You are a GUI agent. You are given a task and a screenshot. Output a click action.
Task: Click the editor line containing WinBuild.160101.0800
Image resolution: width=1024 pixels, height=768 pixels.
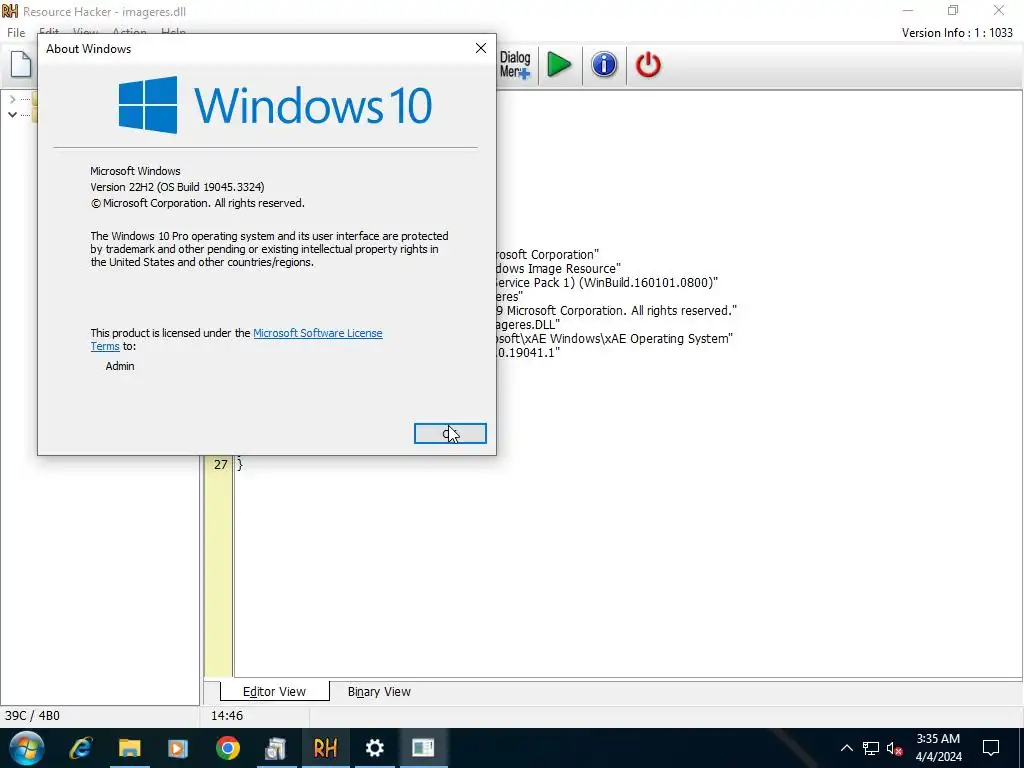(607, 283)
